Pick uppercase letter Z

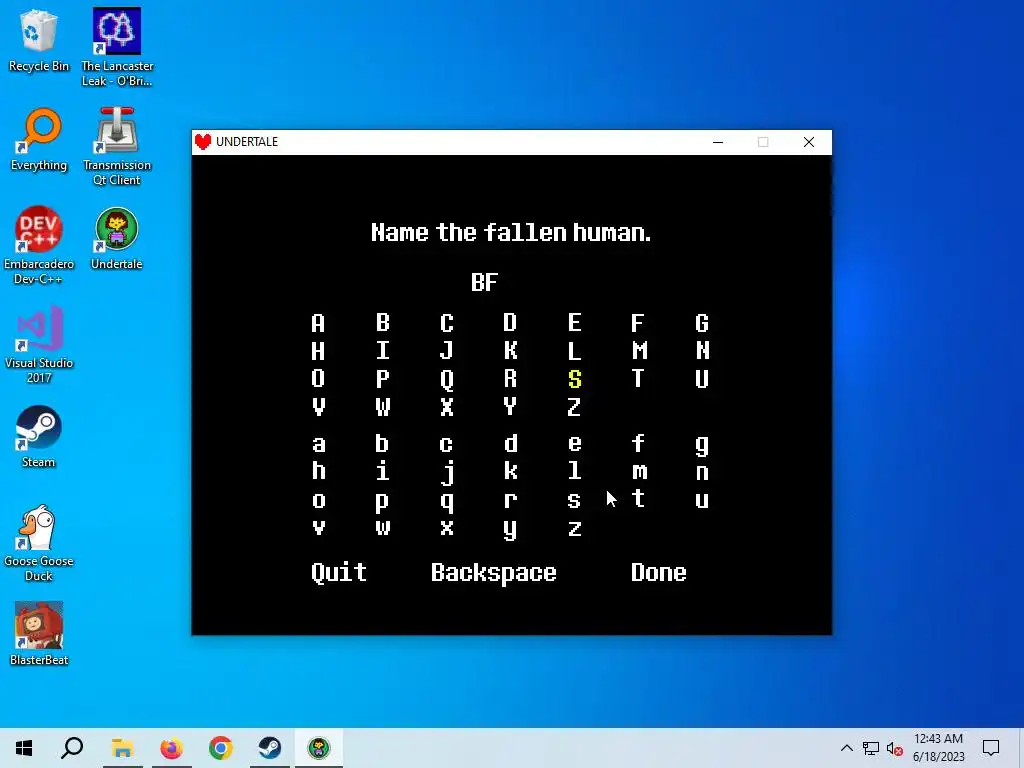pos(574,407)
